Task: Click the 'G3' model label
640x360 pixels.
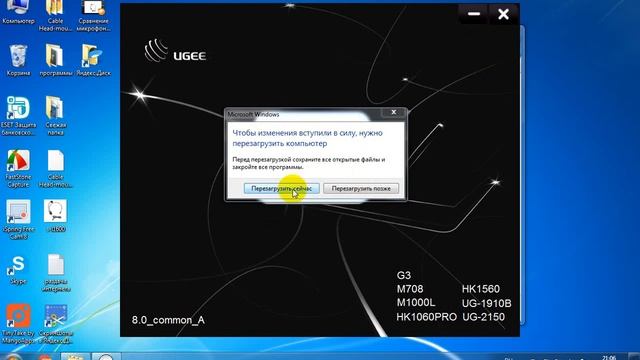Action: coord(404,275)
